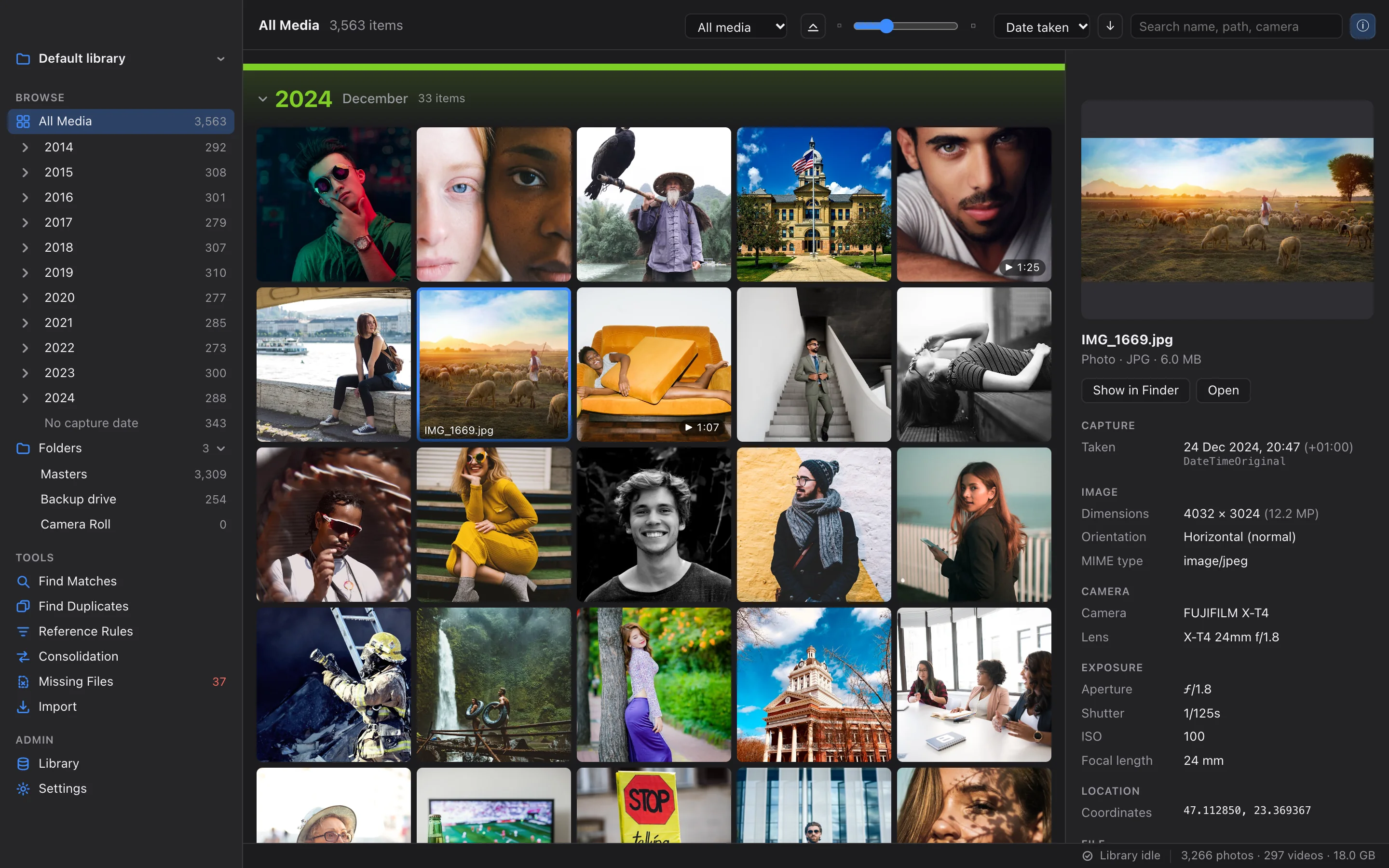The width and height of the screenshot is (1389, 868).
Task: Open Settings from the sidebar
Action: point(121,789)
